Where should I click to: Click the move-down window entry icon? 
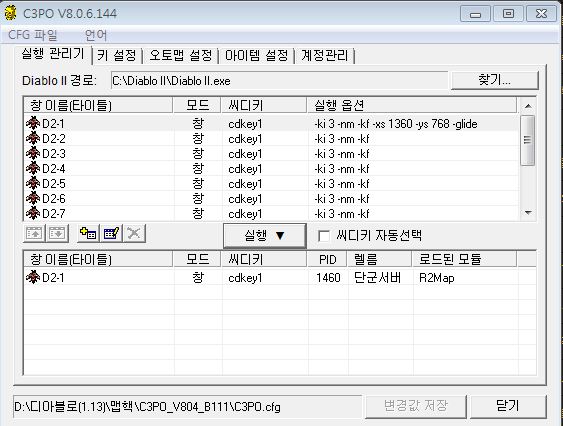[x=57, y=233]
